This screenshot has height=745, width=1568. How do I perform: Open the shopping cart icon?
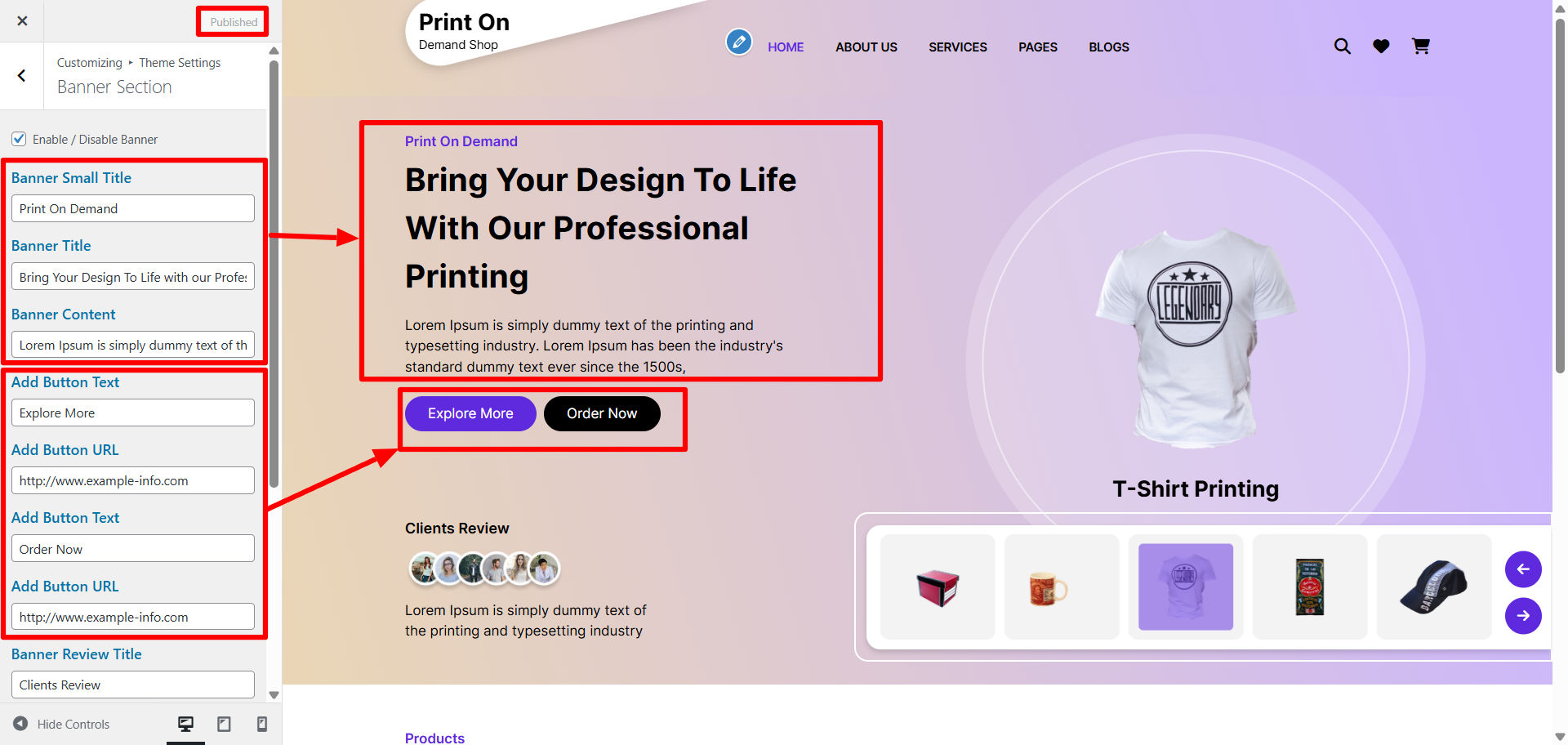[1421, 47]
